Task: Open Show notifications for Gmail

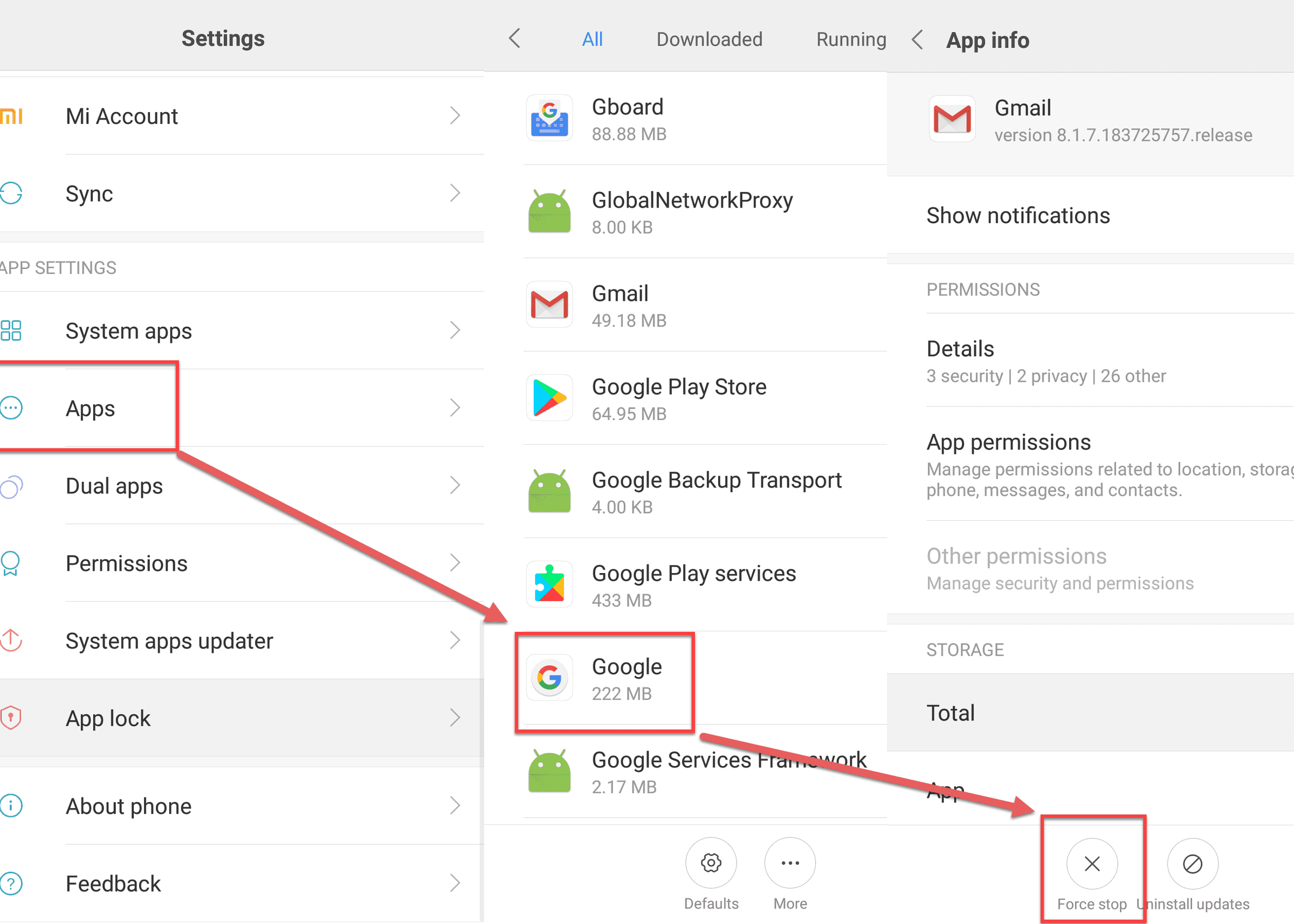Action: pyautogui.click(x=1090, y=215)
